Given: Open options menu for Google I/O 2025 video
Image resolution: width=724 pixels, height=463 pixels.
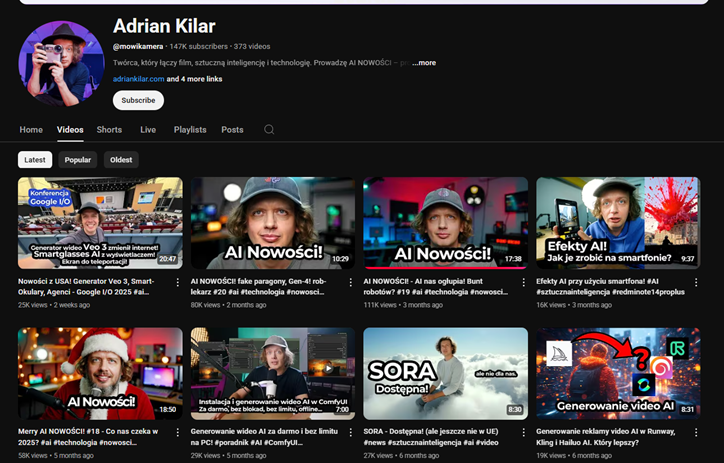Looking at the screenshot, I should point(178,282).
